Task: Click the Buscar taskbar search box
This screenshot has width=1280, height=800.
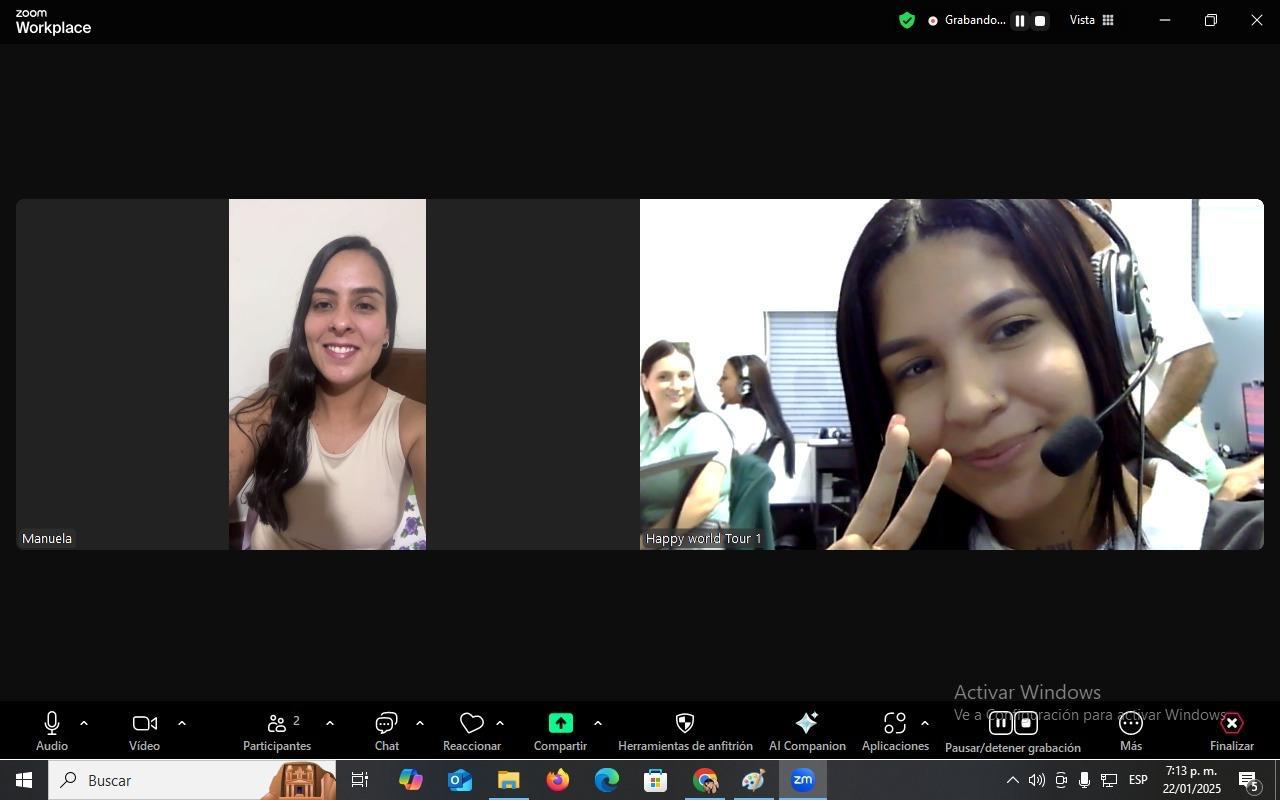Action: click(192, 780)
